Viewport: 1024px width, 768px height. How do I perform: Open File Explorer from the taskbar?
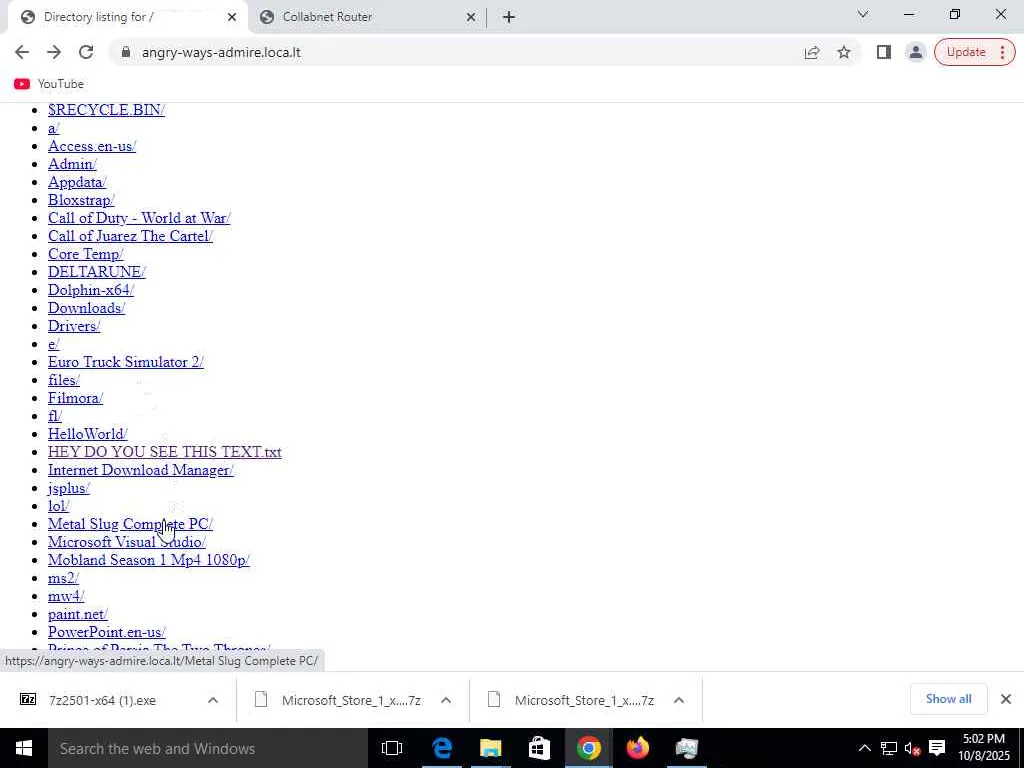(490, 748)
